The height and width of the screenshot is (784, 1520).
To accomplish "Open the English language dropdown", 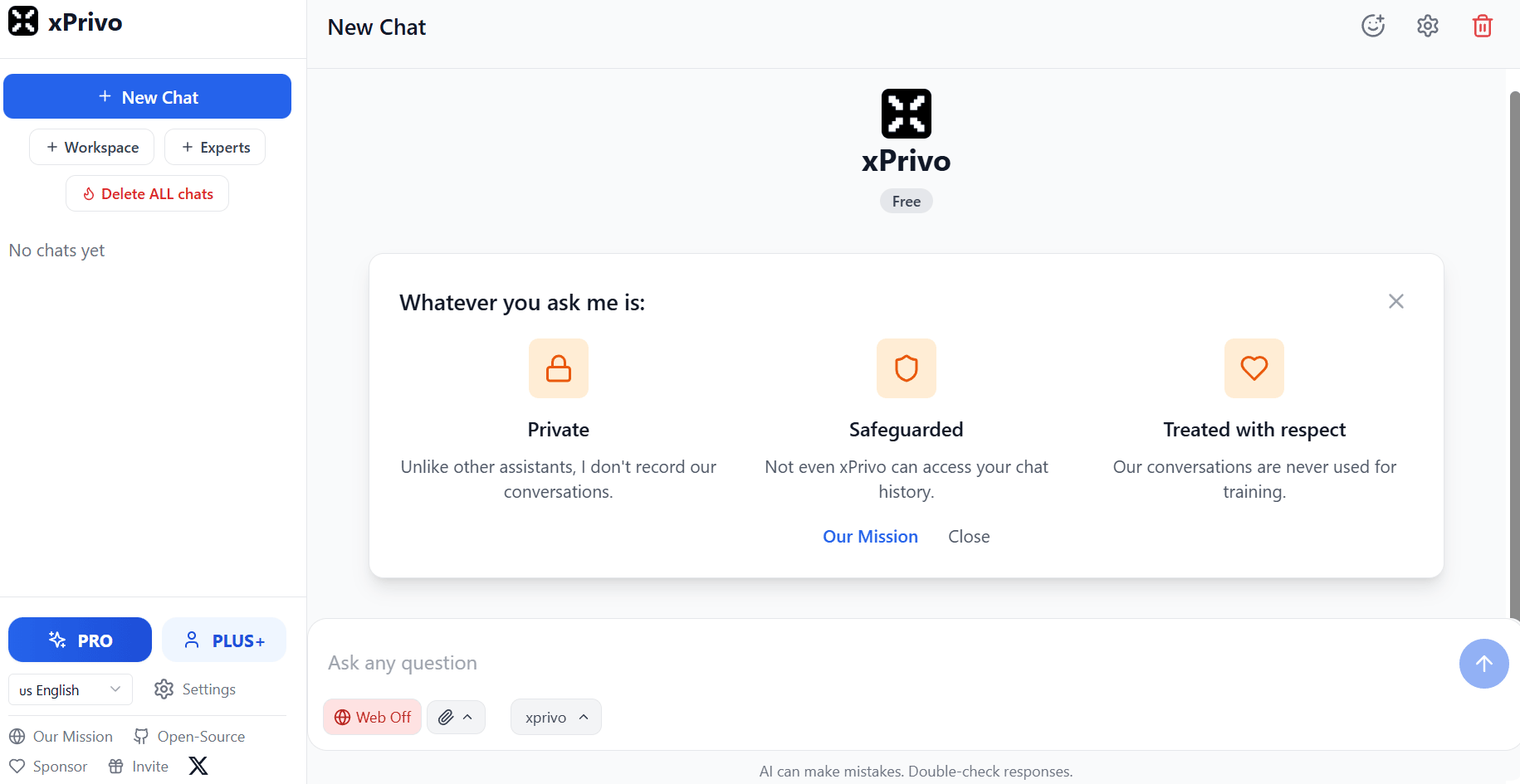I will pos(71,690).
